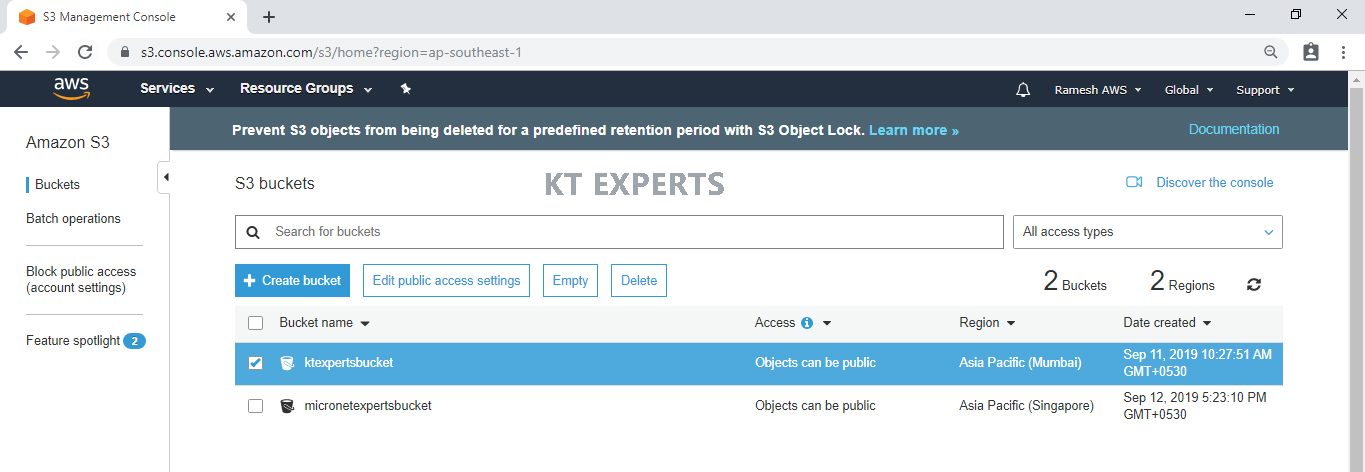Screen dimensions: 1365x472
Task: Open Access column sort arrow
Action: click(827, 324)
